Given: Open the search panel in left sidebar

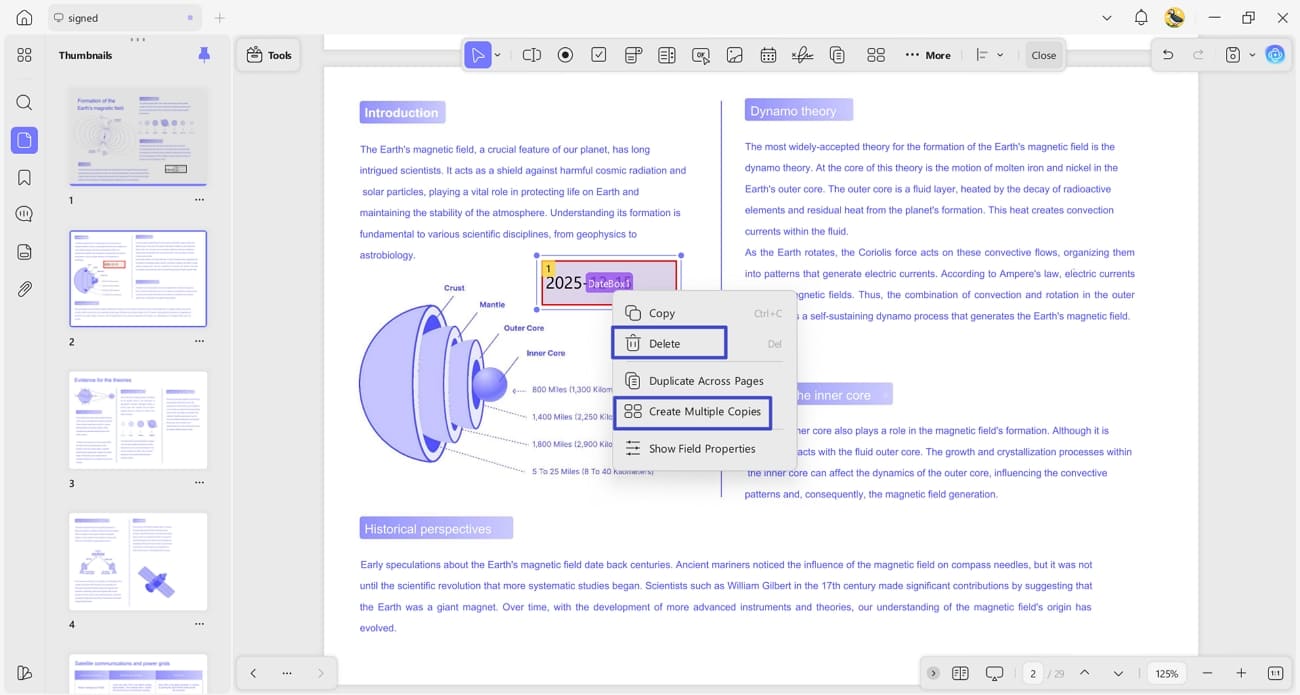Looking at the screenshot, I should [x=24, y=103].
